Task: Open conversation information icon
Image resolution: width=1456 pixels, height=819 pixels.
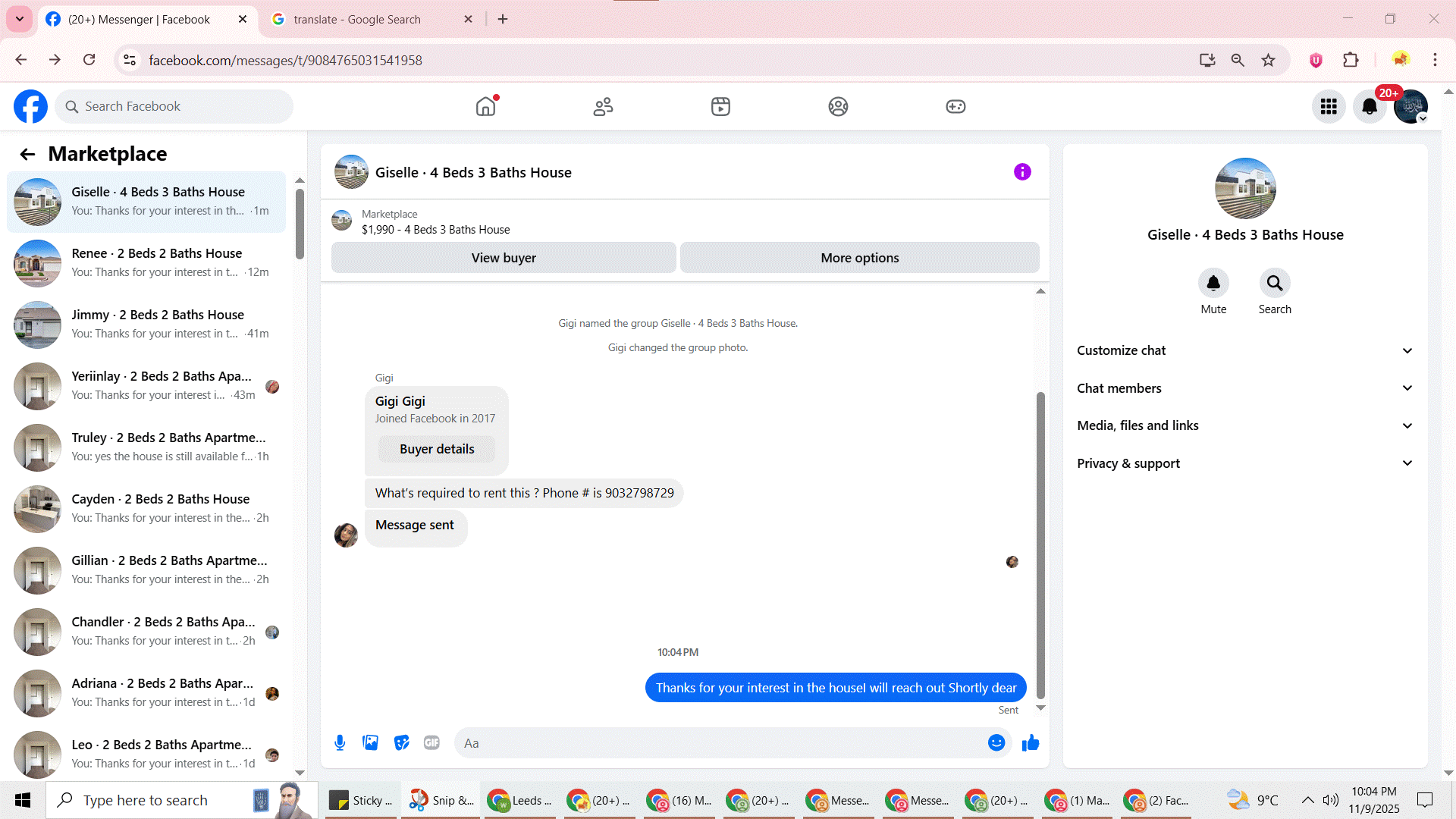Action: tap(1022, 172)
